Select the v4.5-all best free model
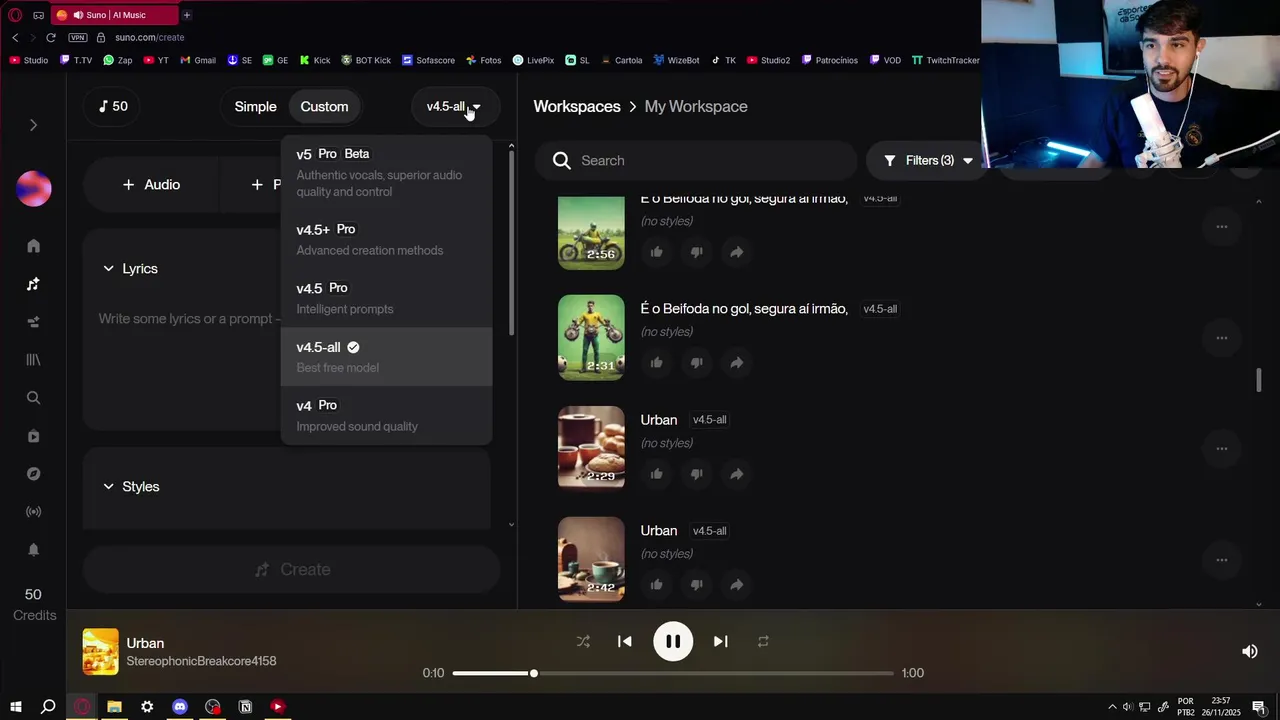The image size is (1280, 720). 386,357
